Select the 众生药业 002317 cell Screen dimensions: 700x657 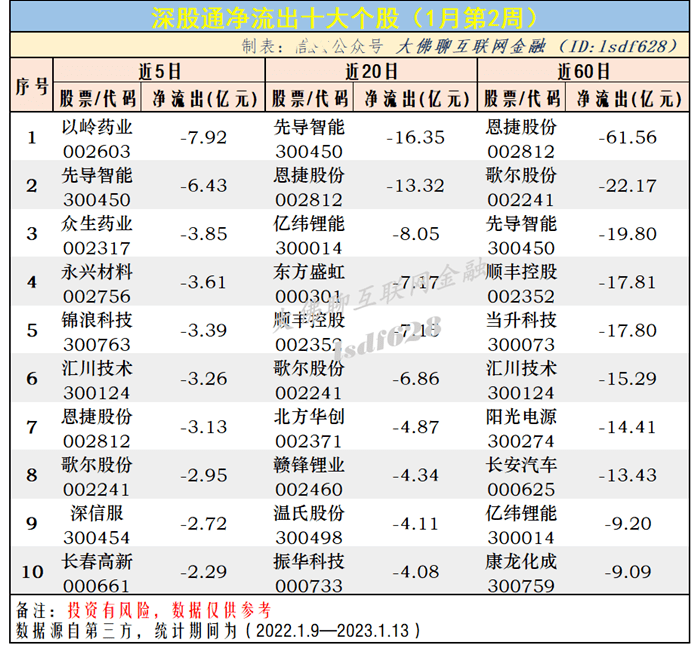96,233
